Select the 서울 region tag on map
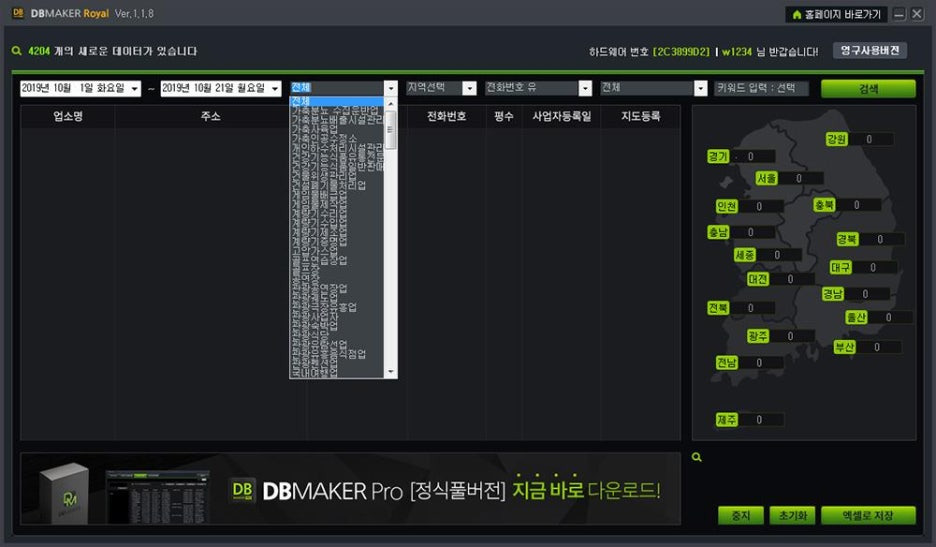This screenshot has height=547, width=936. (x=766, y=178)
